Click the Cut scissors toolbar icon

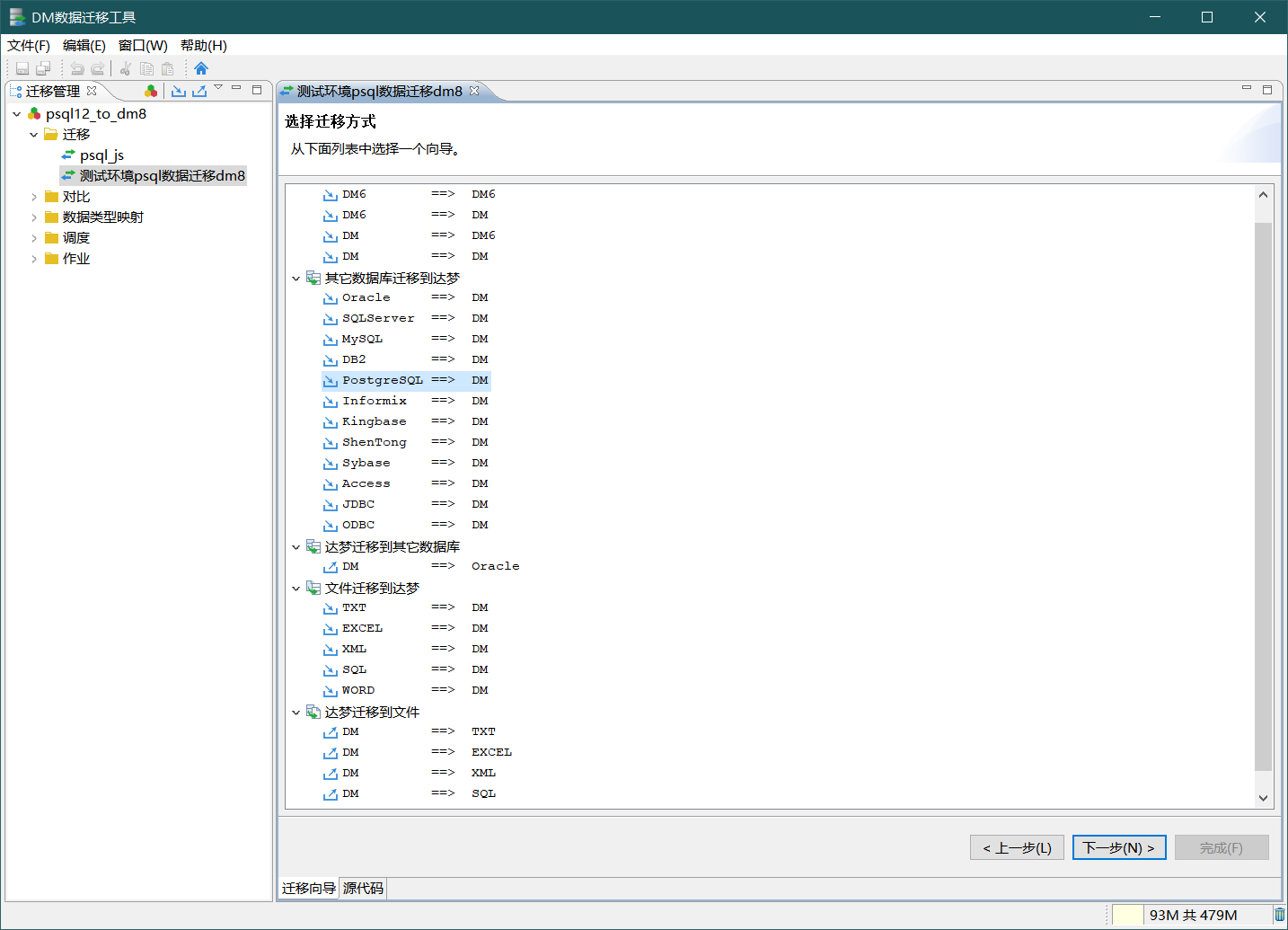click(126, 69)
